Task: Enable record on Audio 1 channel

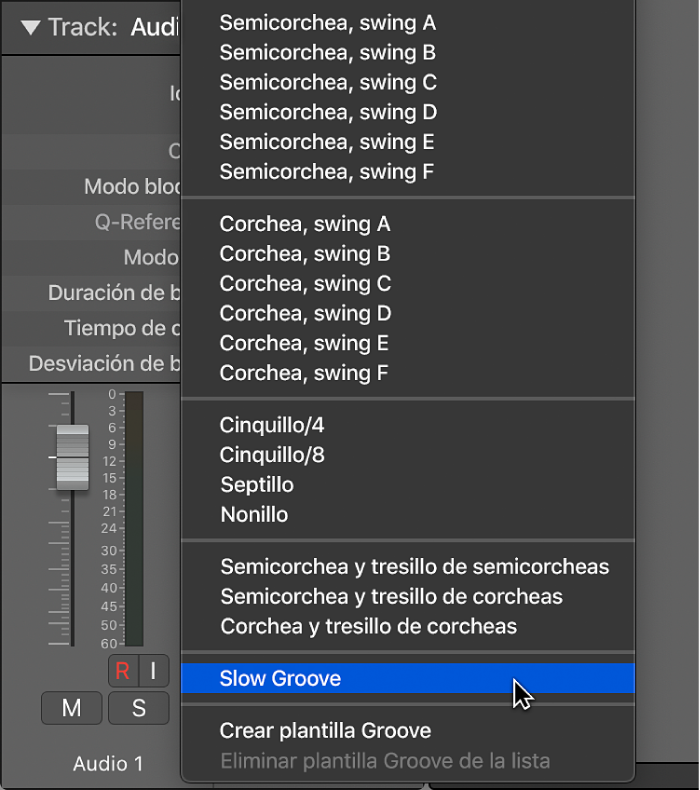Action: click(123, 671)
